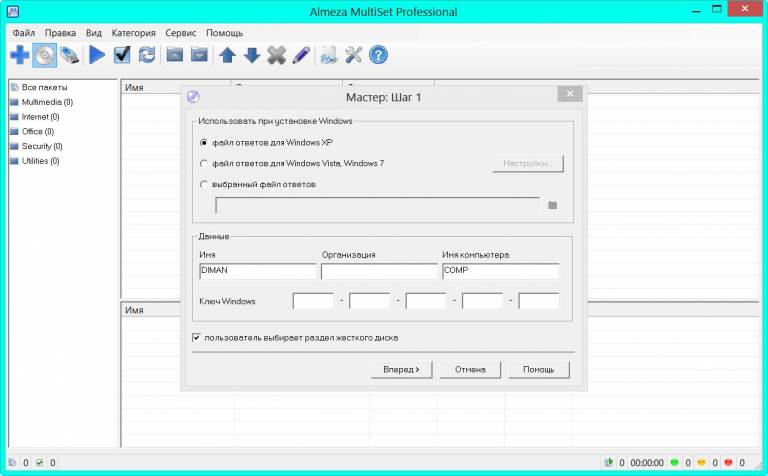Click the Вперед > button
Image resolution: width=768 pixels, height=476 pixels.
point(401,370)
